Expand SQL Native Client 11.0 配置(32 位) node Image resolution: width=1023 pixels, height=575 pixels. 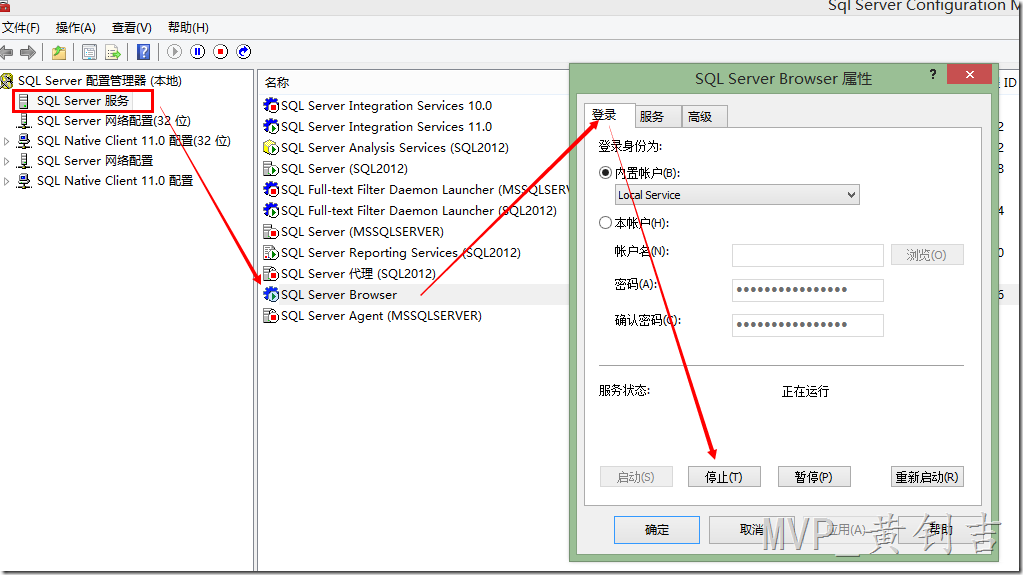point(7,141)
